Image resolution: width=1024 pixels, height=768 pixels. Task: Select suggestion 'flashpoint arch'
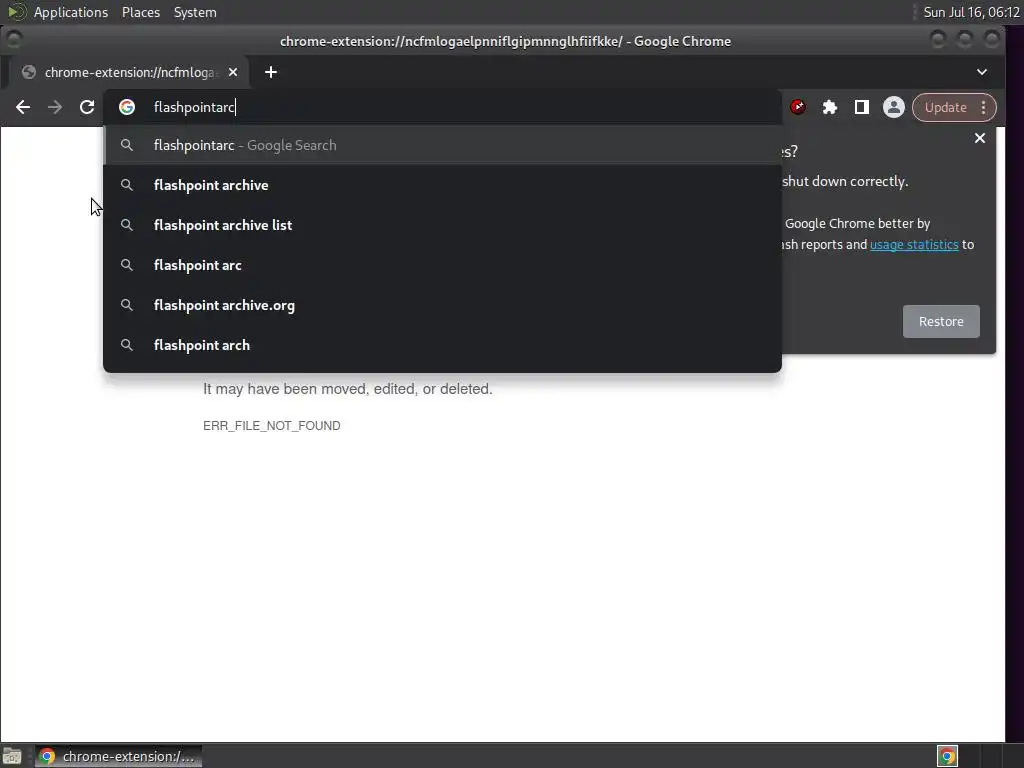tap(442, 345)
